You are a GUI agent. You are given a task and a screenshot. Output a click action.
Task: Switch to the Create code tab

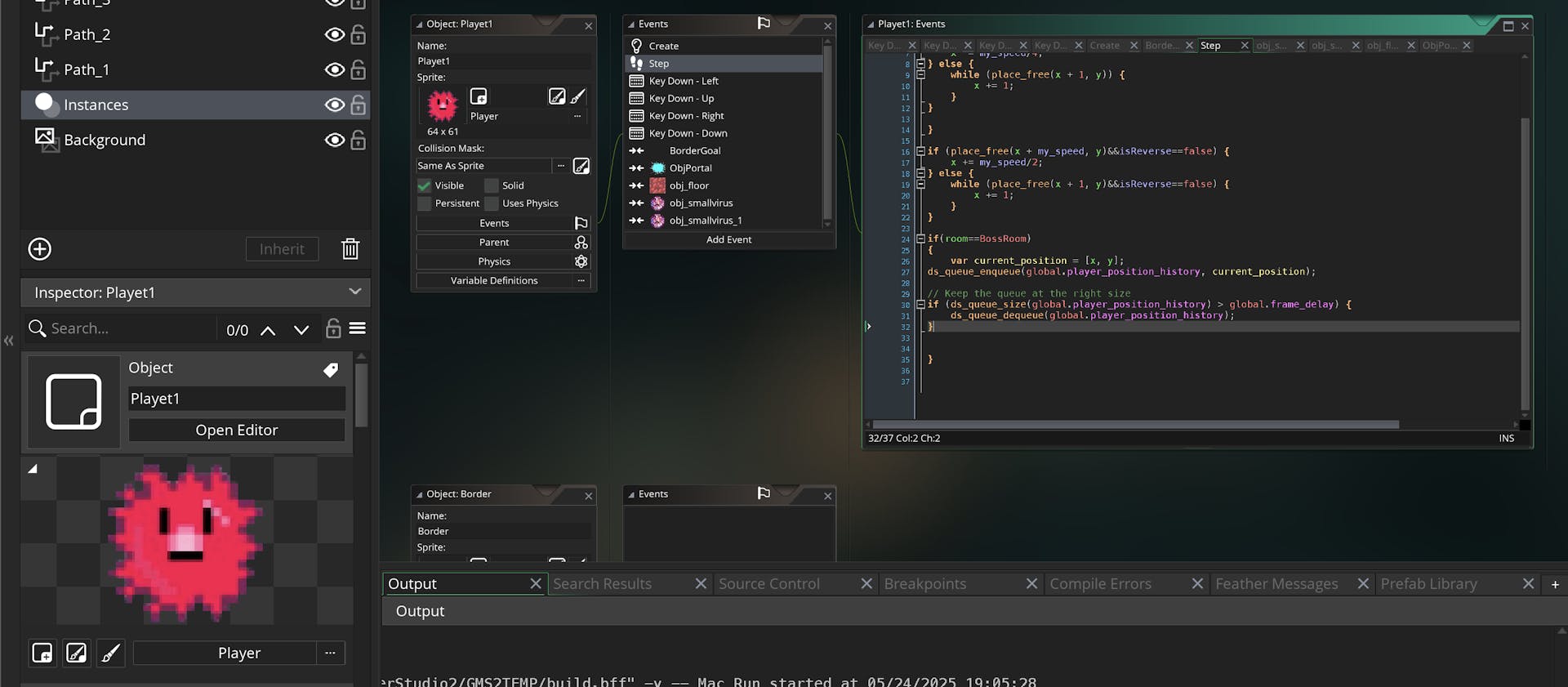(x=1105, y=46)
